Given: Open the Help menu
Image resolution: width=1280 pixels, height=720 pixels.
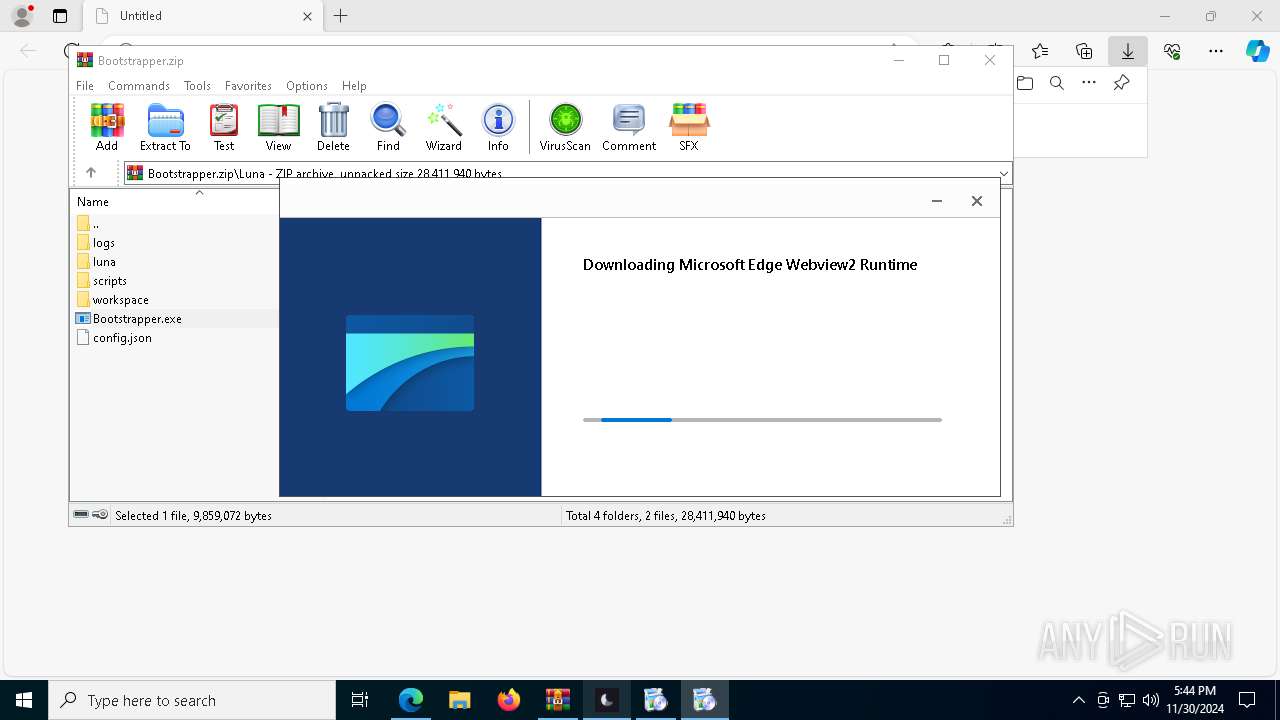Looking at the screenshot, I should tap(354, 86).
